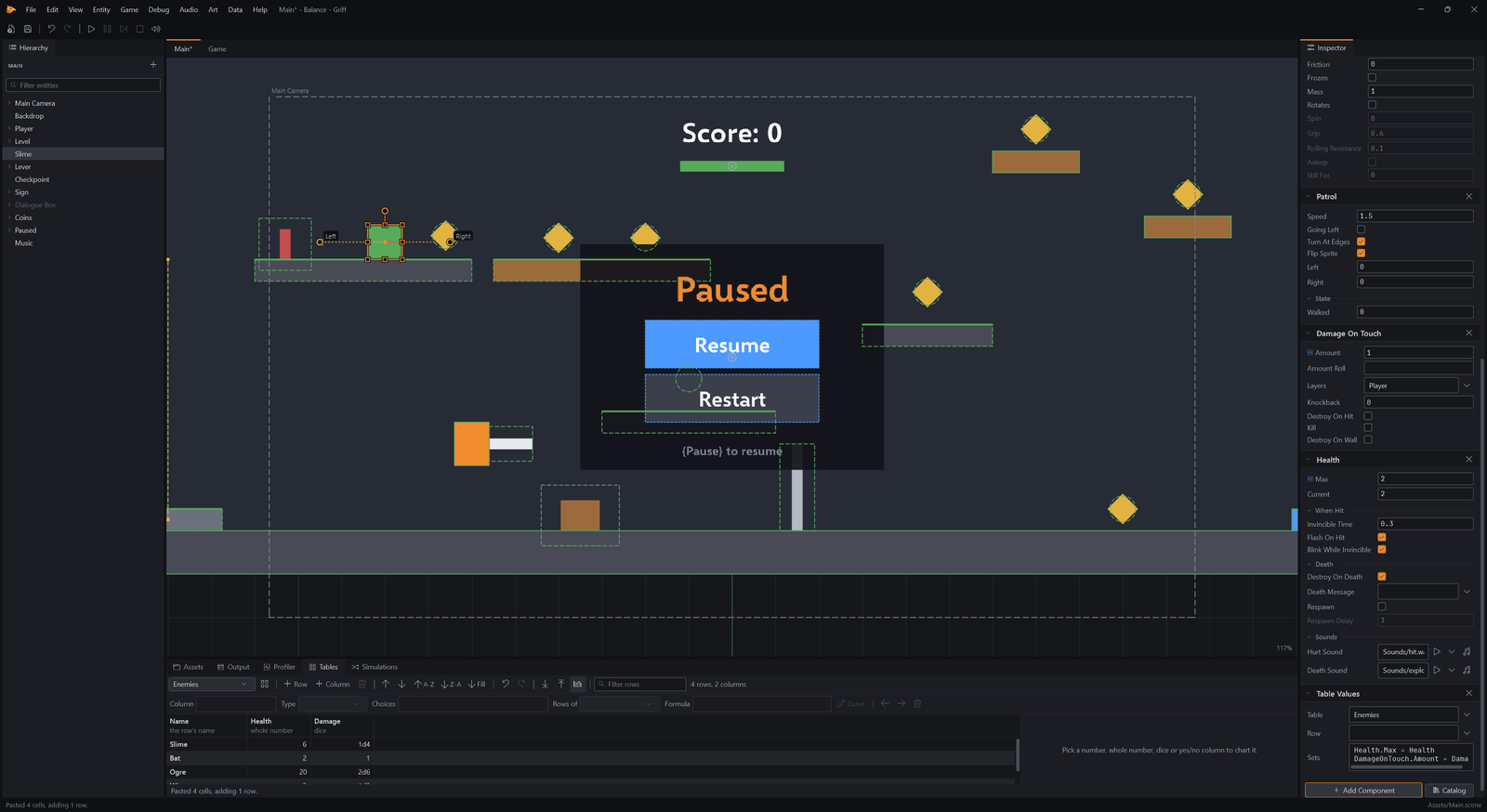
Task: Open the Enemies table selector dropdown
Action: [210, 684]
